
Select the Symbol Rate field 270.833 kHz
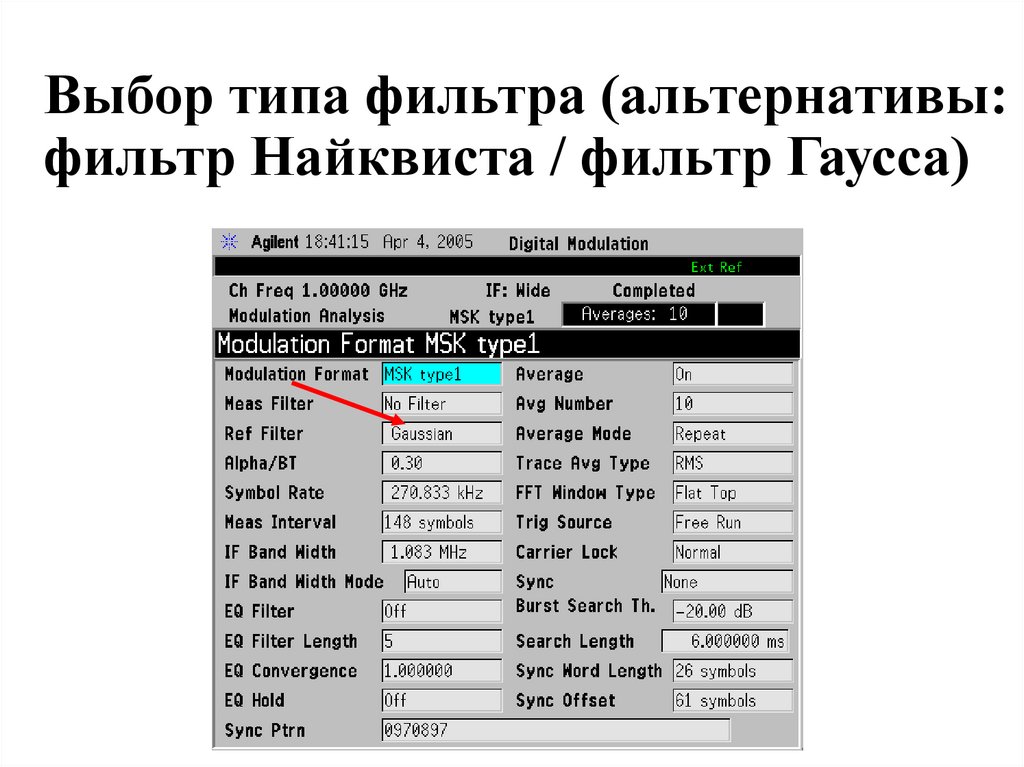(x=441, y=493)
